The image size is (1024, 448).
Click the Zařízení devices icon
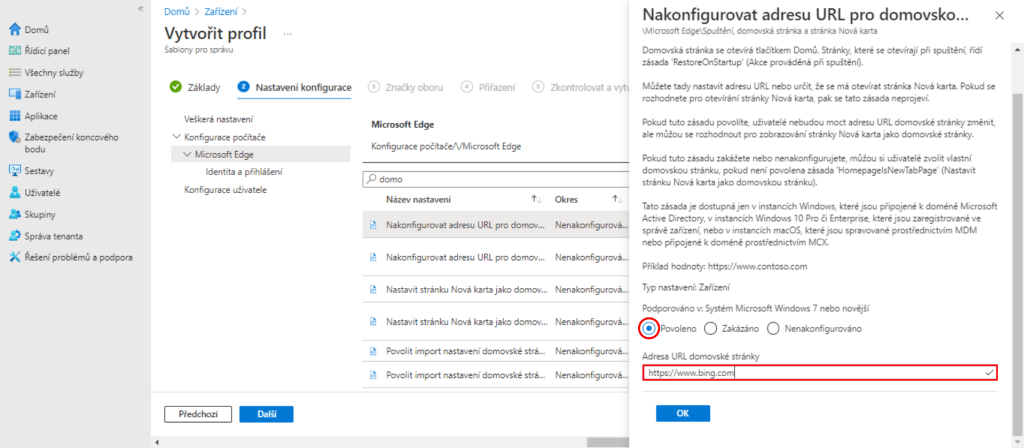14,94
